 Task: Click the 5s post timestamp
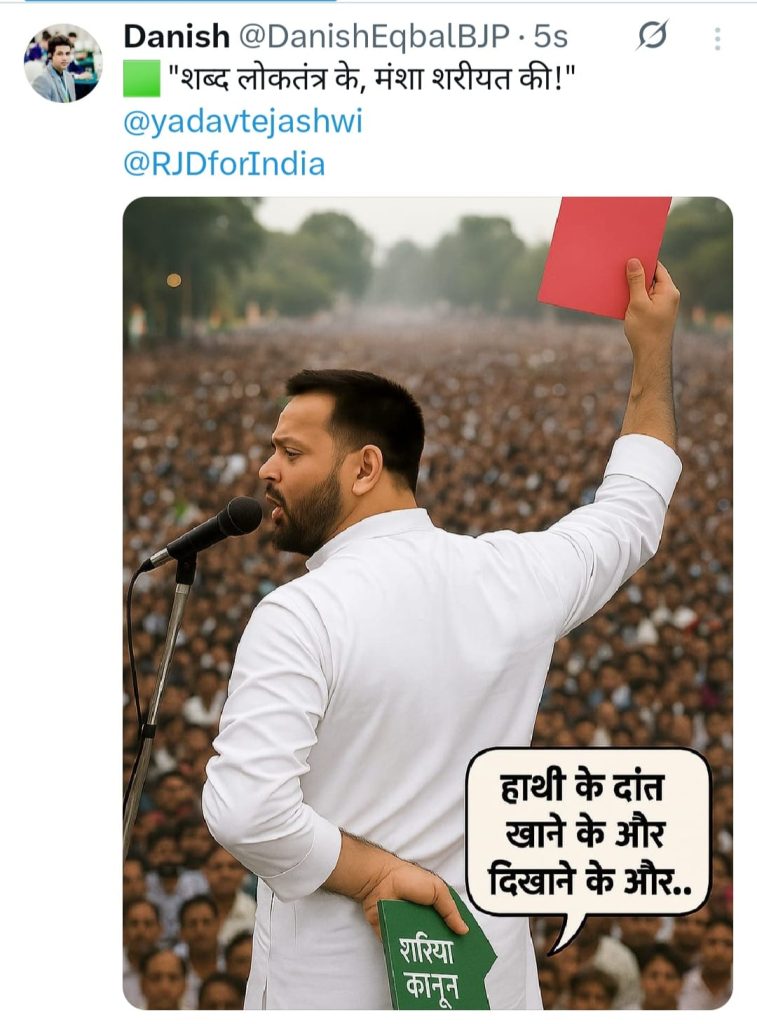coord(551,37)
